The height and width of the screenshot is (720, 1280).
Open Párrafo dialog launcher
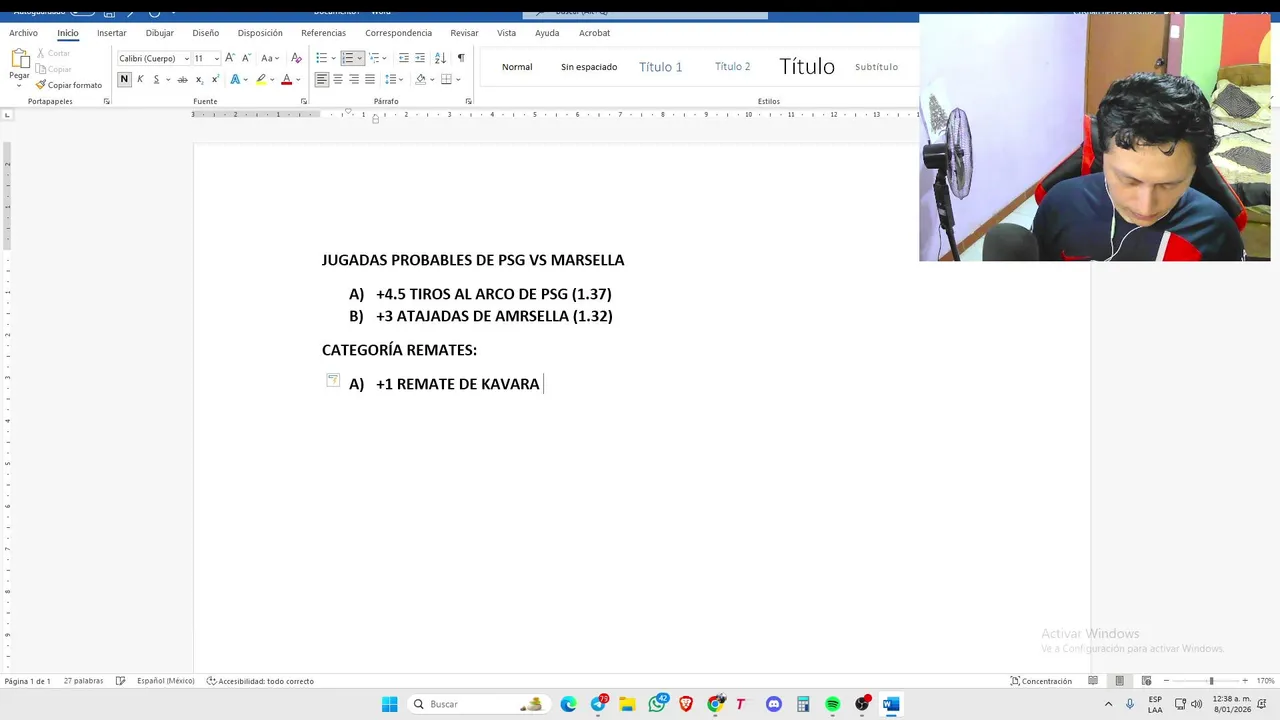click(468, 101)
